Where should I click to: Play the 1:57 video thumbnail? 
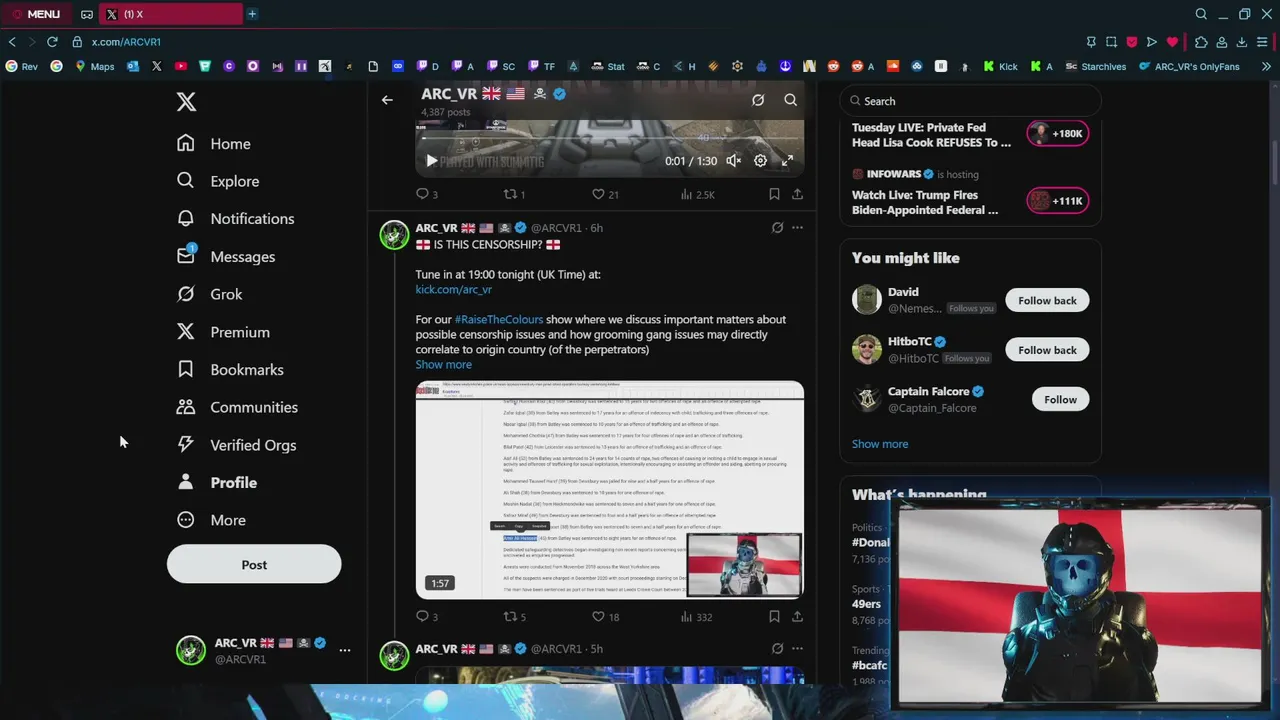point(610,490)
